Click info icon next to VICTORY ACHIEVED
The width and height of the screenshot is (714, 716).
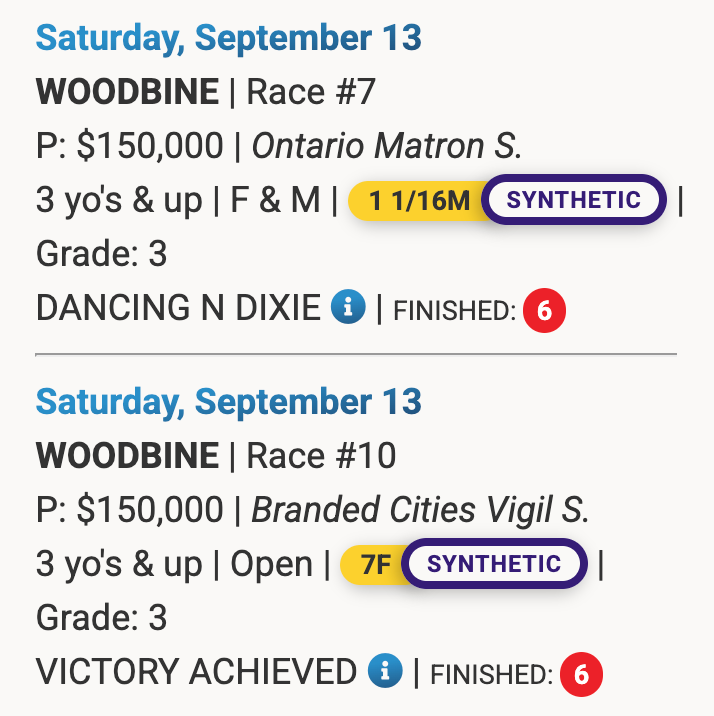pos(385,672)
